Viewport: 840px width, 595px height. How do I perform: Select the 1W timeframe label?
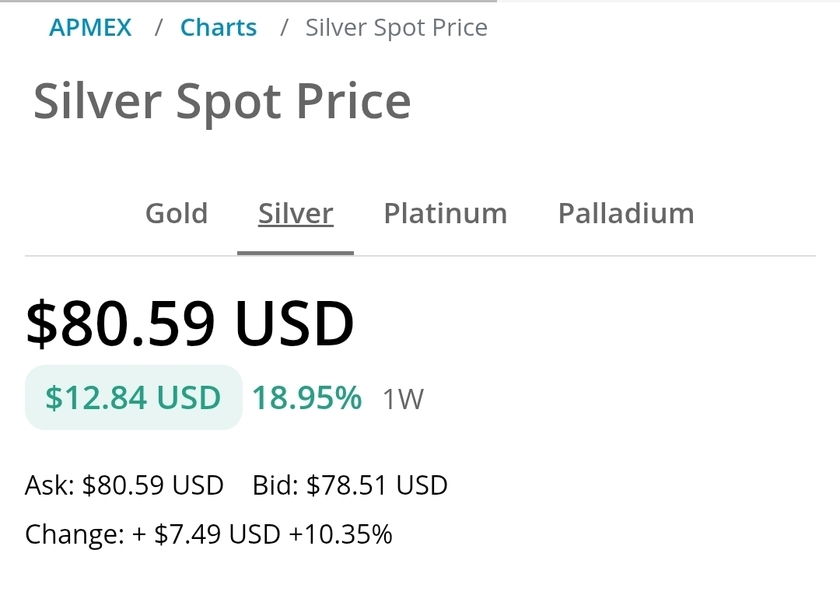click(403, 400)
